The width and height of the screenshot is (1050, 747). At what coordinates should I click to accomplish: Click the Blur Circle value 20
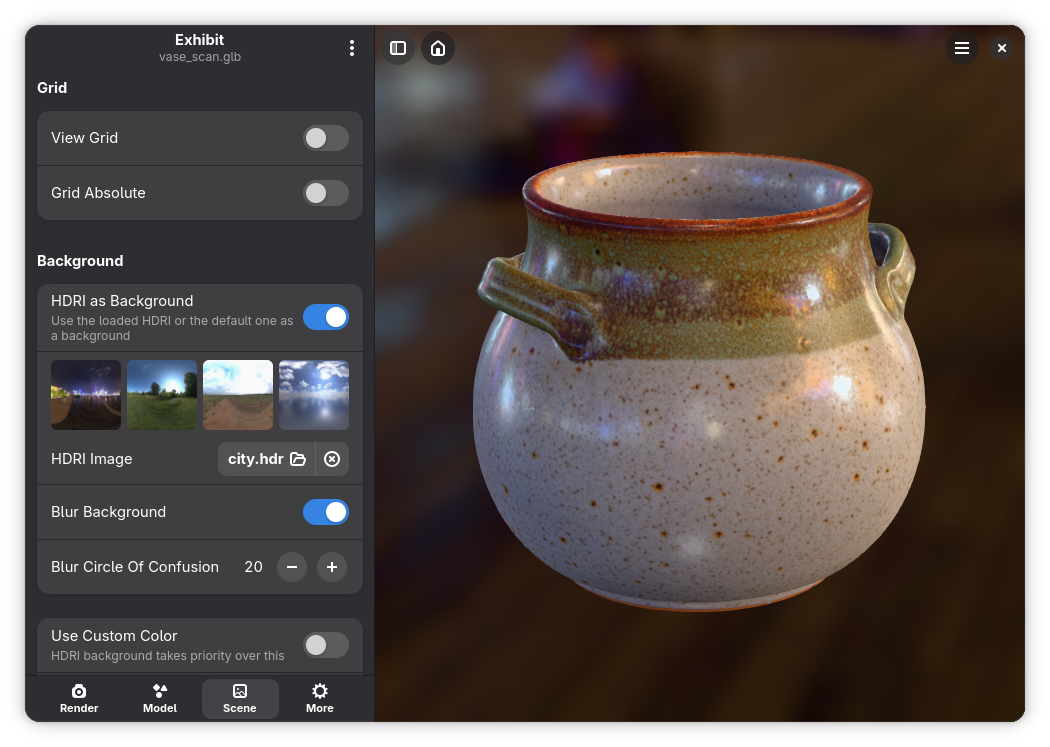tap(253, 567)
